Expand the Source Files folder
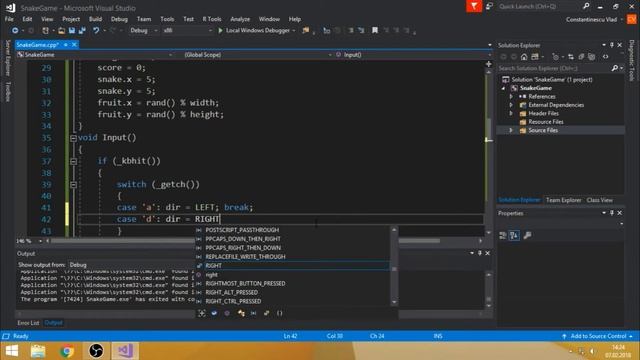 click(511, 130)
